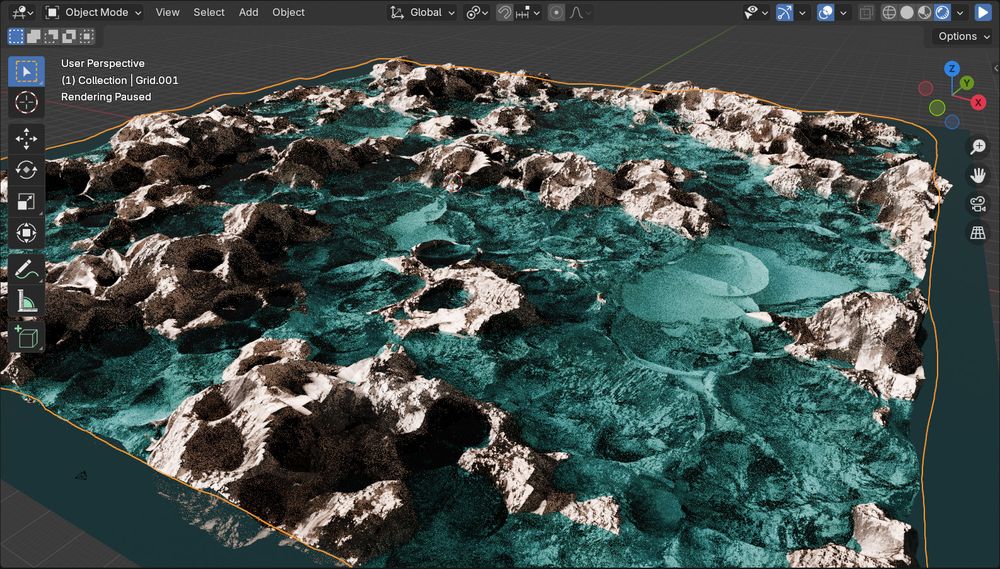Switch perspective/orthographic projection grid icon
Image resolution: width=1000 pixels, height=569 pixels.
click(x=978, y=233)
